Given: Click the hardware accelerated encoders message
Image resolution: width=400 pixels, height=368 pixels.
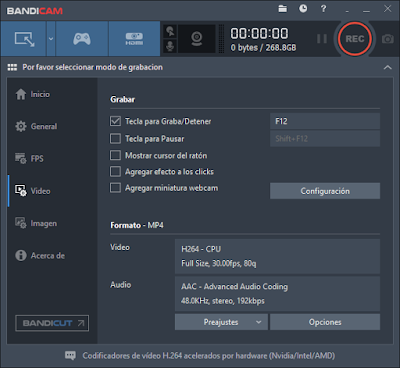Looking at the screenshot, I should pos(209,356).
